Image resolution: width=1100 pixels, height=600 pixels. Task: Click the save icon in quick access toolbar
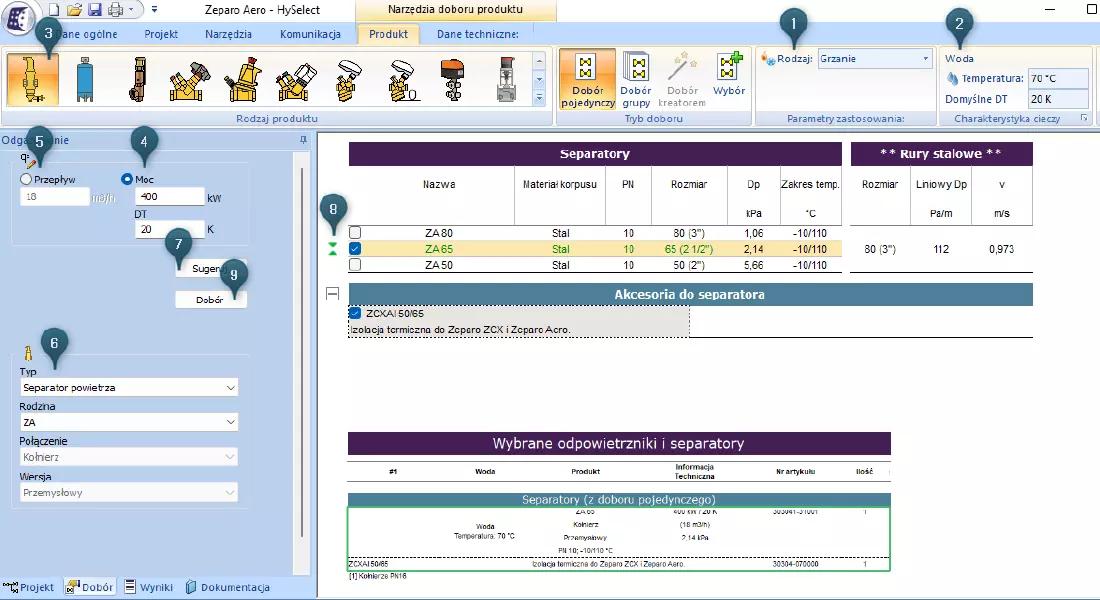95,9
